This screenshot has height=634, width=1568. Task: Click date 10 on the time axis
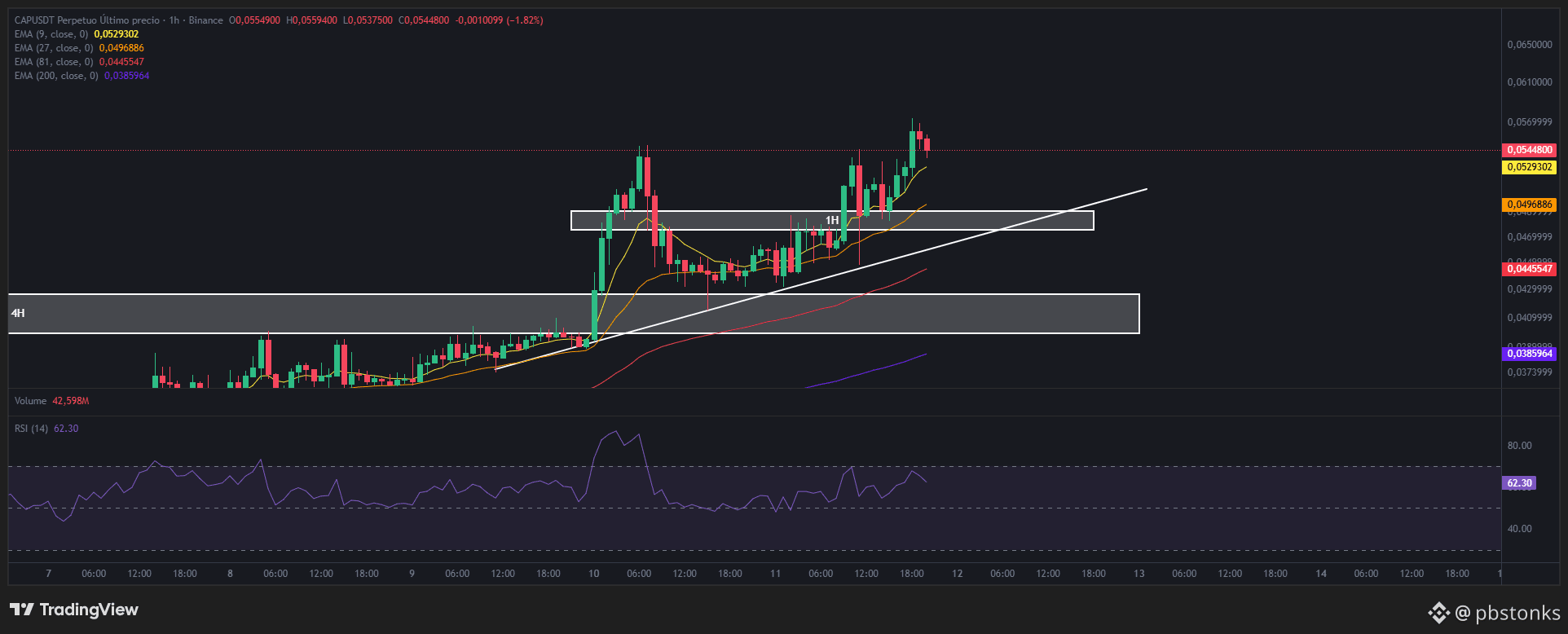pyautogui.click(x=594, y=574)
